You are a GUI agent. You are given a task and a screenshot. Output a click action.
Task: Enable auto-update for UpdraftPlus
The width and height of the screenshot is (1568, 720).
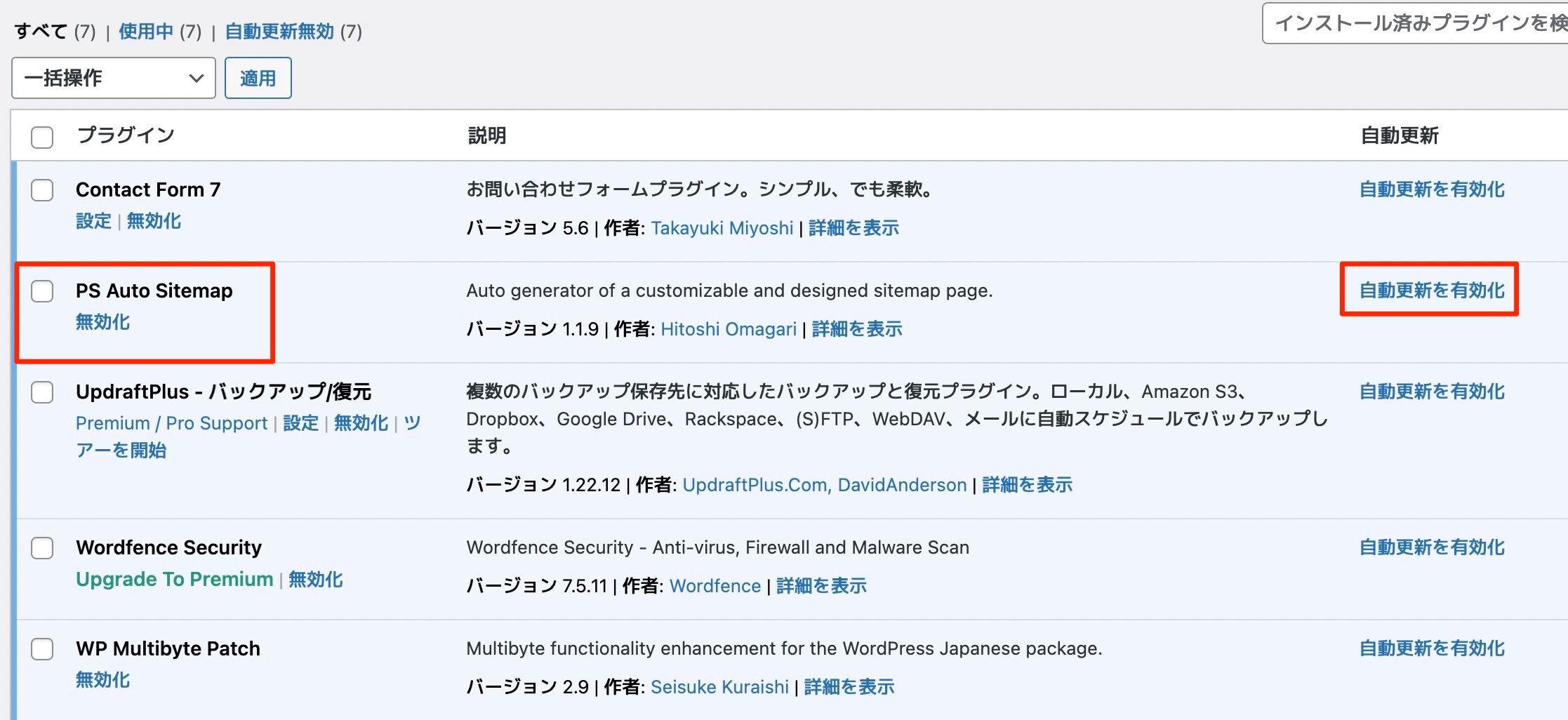pyautogui.click(x=1432, y=392)
